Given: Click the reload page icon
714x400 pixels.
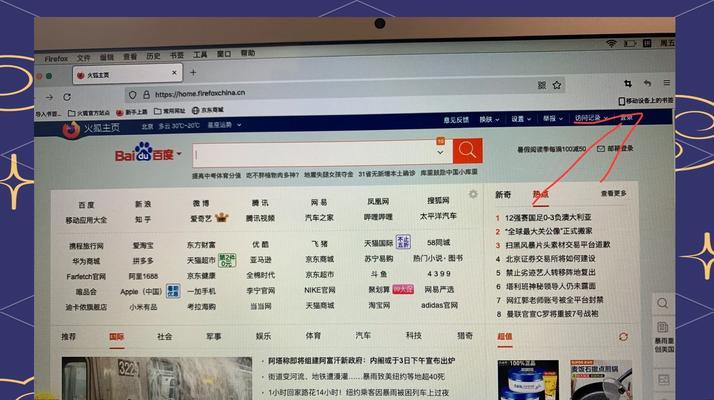Looking at the screenshot, I should coord(67,97).
